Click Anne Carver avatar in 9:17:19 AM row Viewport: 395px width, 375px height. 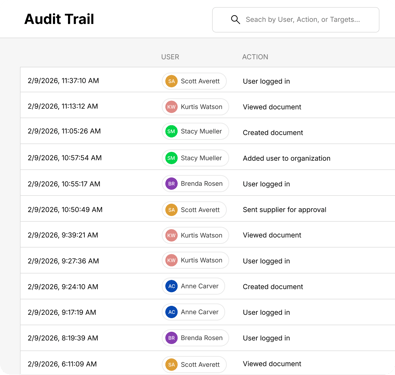point(171,312)
